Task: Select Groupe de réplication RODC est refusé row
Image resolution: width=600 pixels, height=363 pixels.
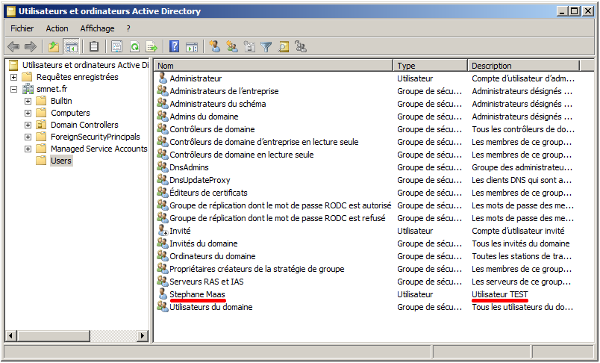Action: tap(277, 218)
